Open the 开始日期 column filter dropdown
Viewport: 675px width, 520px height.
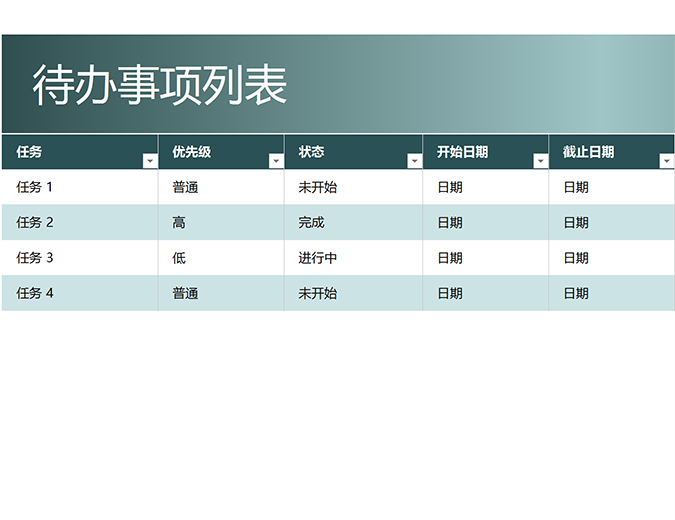[x=540, y=161]
